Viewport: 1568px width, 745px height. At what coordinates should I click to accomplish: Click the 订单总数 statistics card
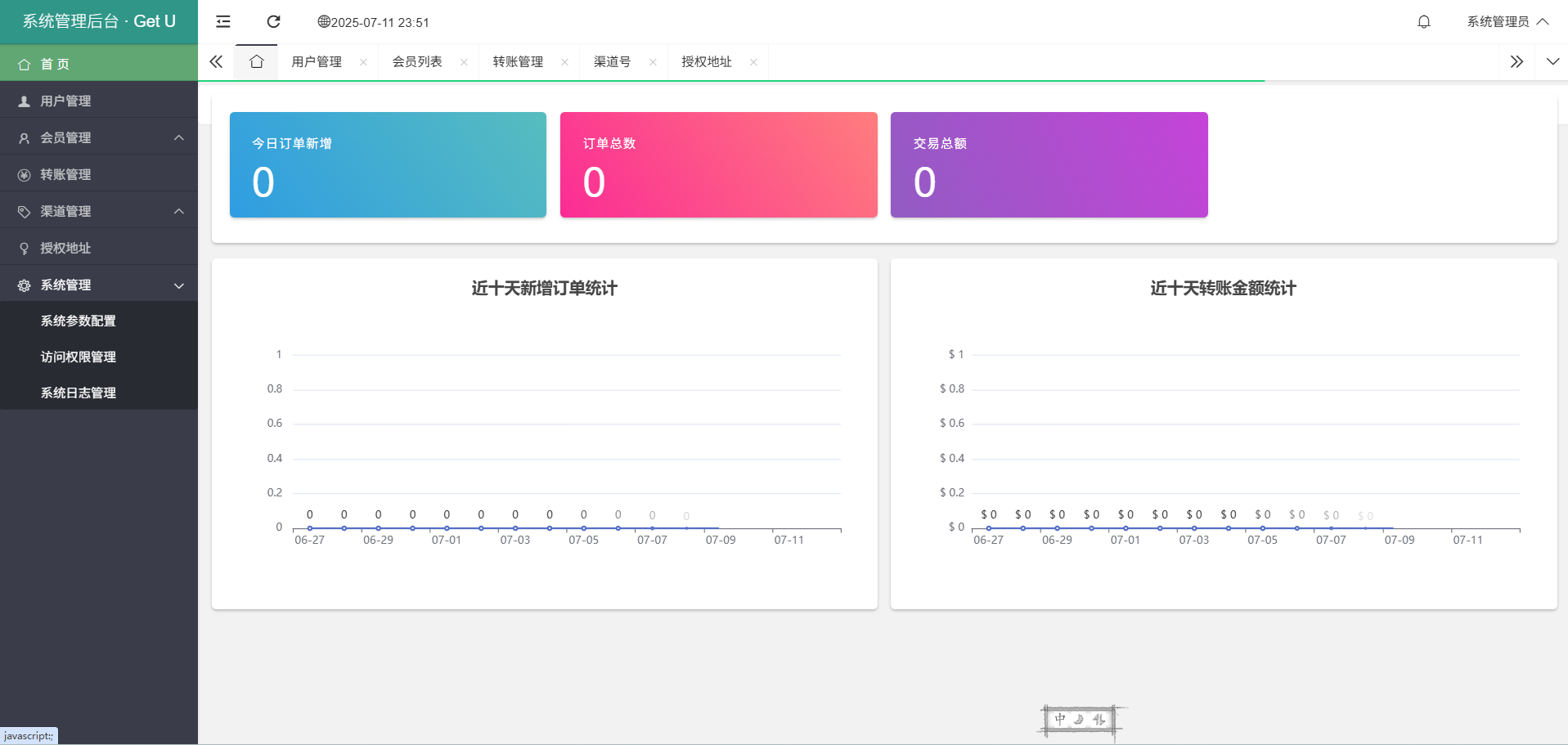click(718, 164)
